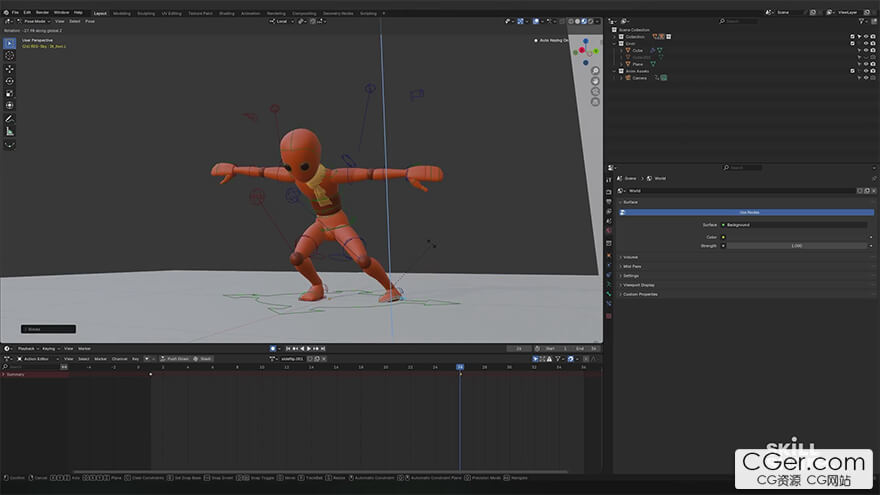Screen dimensions: 880x495
Task: Click the viewport pan hand gizmo
Action: coord(595,81)
